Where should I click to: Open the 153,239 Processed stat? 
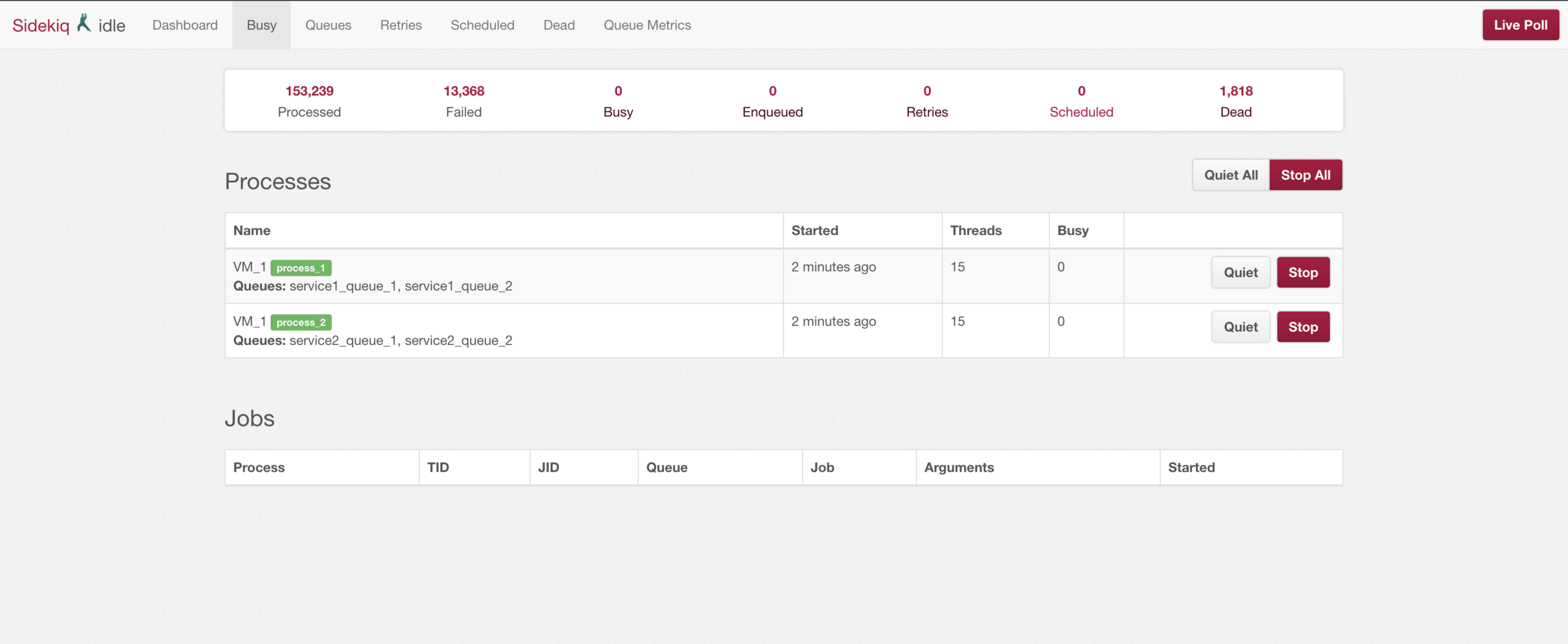tap(309, 100)
